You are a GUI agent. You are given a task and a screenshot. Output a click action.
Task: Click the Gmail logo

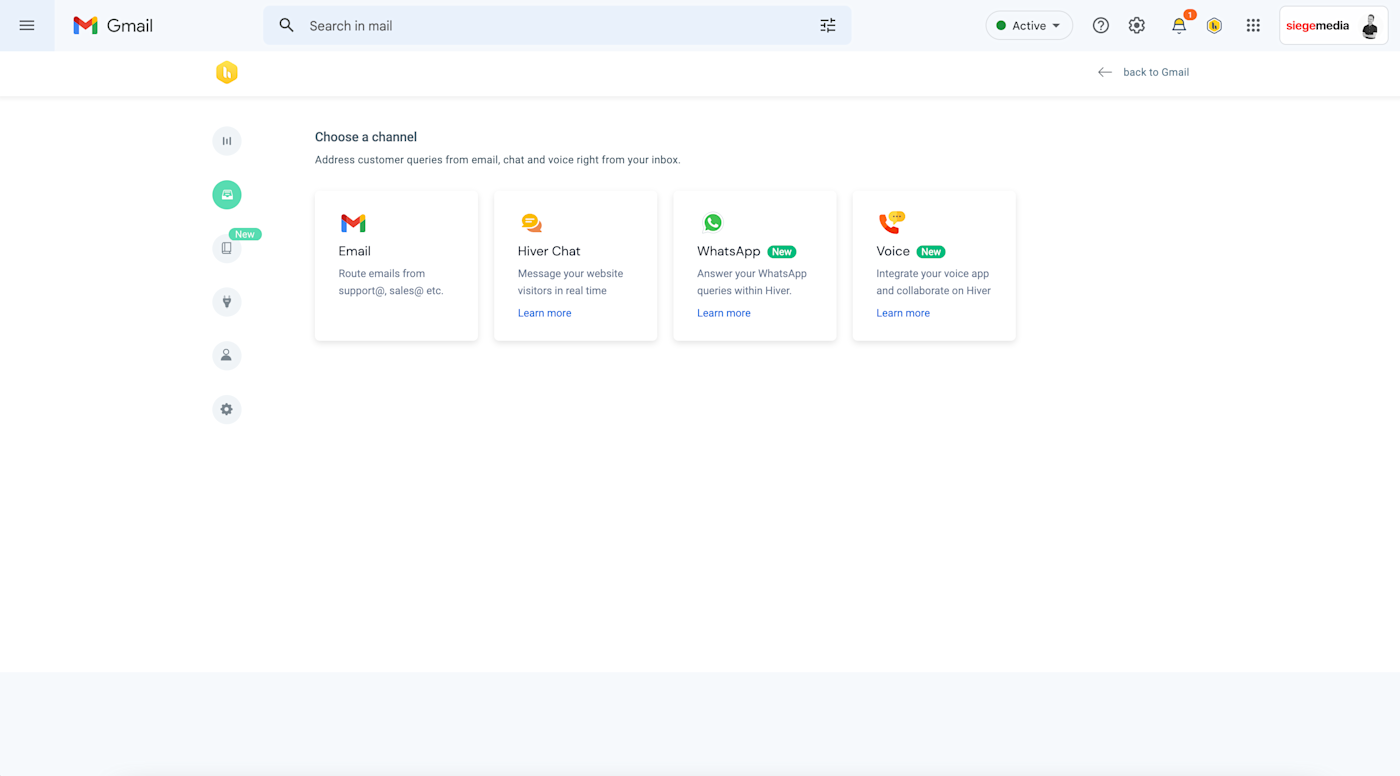pyautogui.click(x=113, y=26)
